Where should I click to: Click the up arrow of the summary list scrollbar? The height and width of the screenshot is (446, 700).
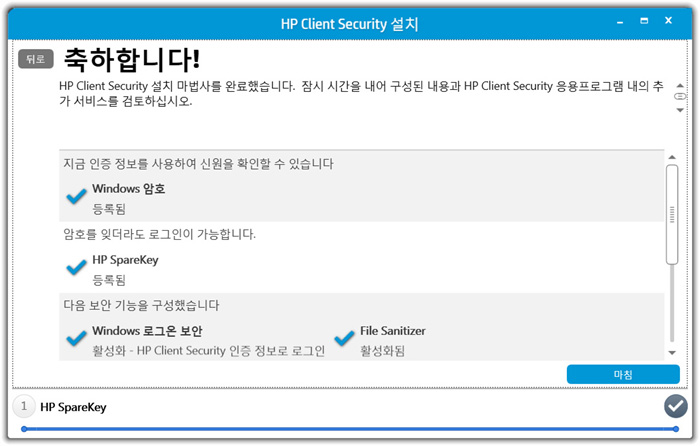[672, 157]
